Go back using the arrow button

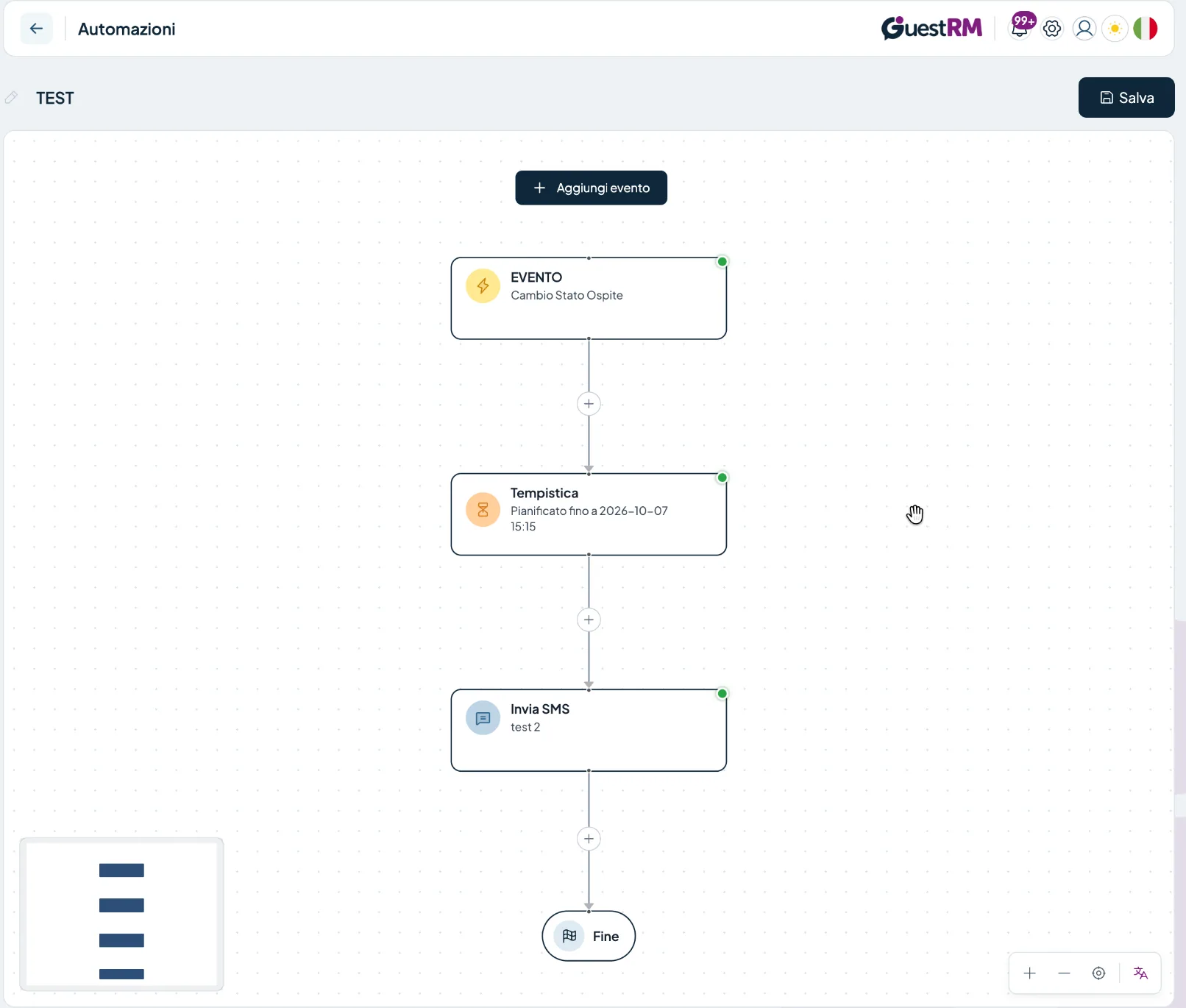tap(36, 29)
